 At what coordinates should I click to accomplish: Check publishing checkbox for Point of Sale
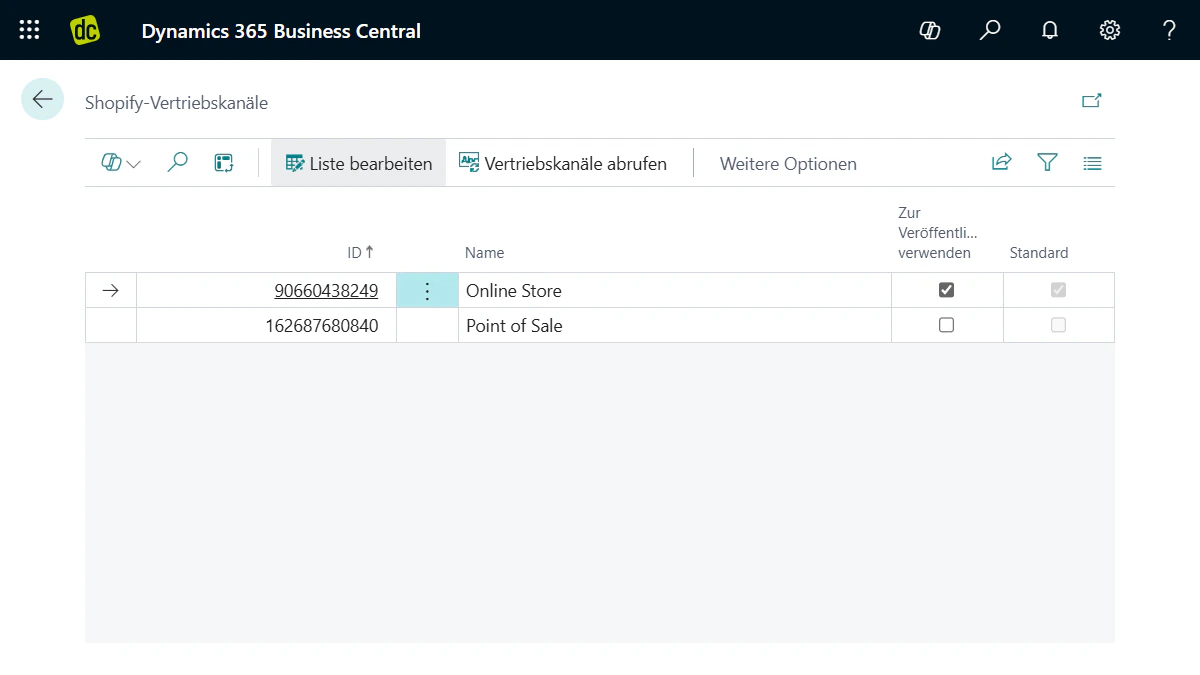946,325
